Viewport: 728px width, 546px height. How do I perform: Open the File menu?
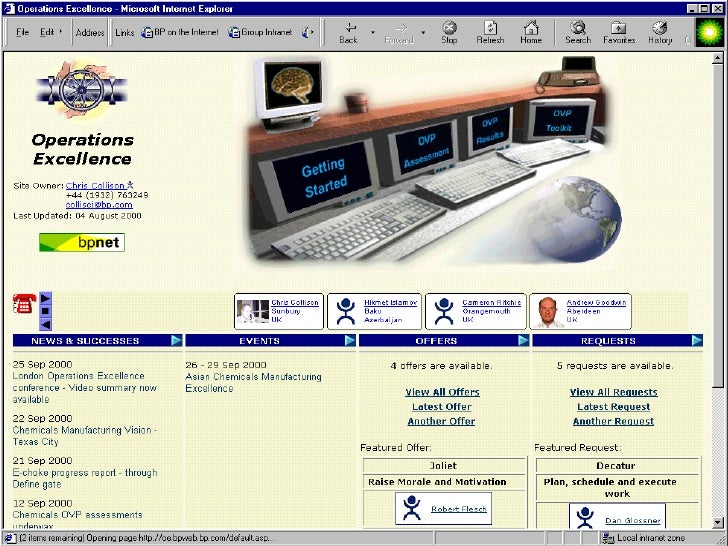(x=22, y=32)
